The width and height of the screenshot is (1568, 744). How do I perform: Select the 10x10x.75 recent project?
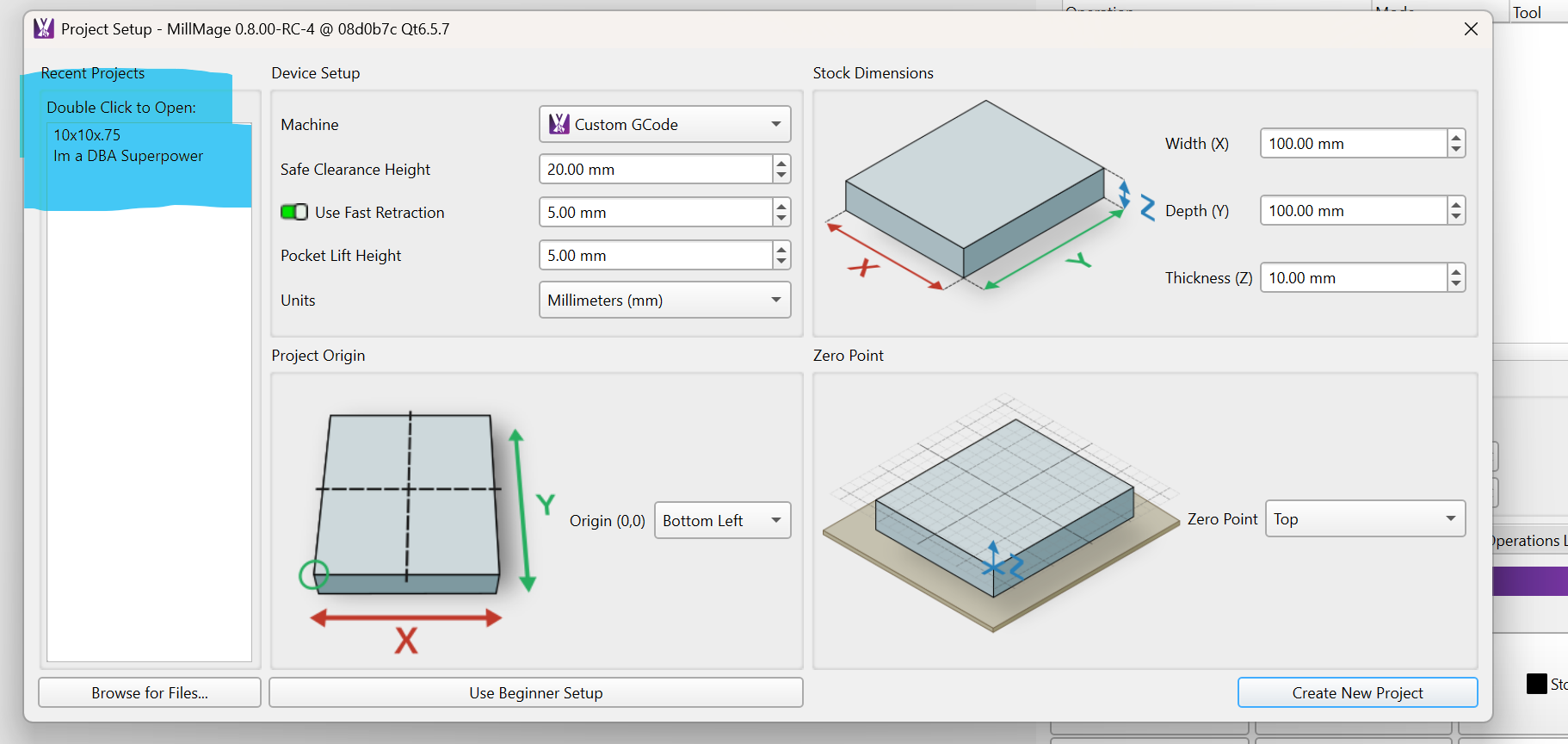click(x=150, y=134)
